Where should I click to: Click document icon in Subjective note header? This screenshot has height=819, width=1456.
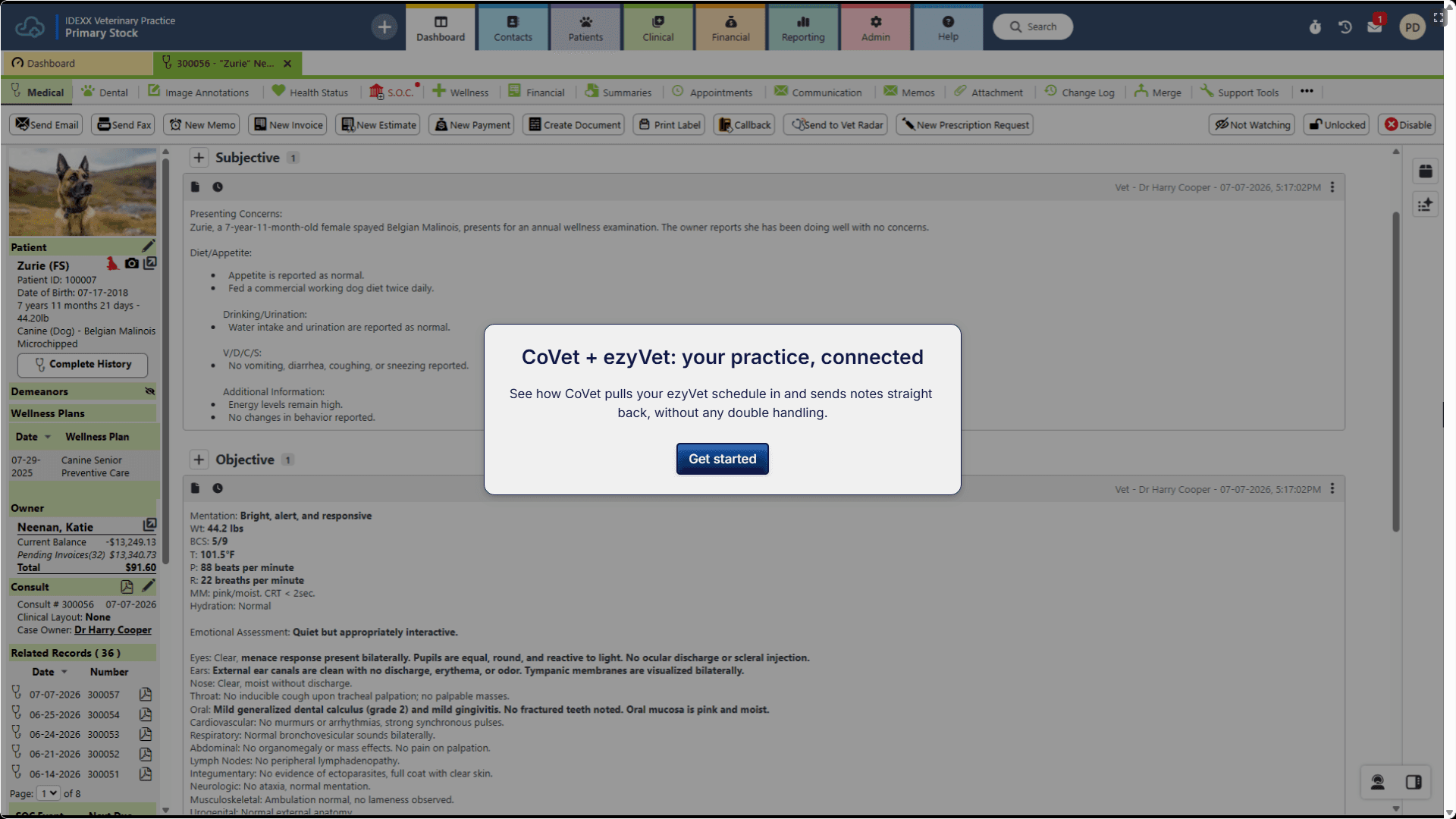click(195, 187)
